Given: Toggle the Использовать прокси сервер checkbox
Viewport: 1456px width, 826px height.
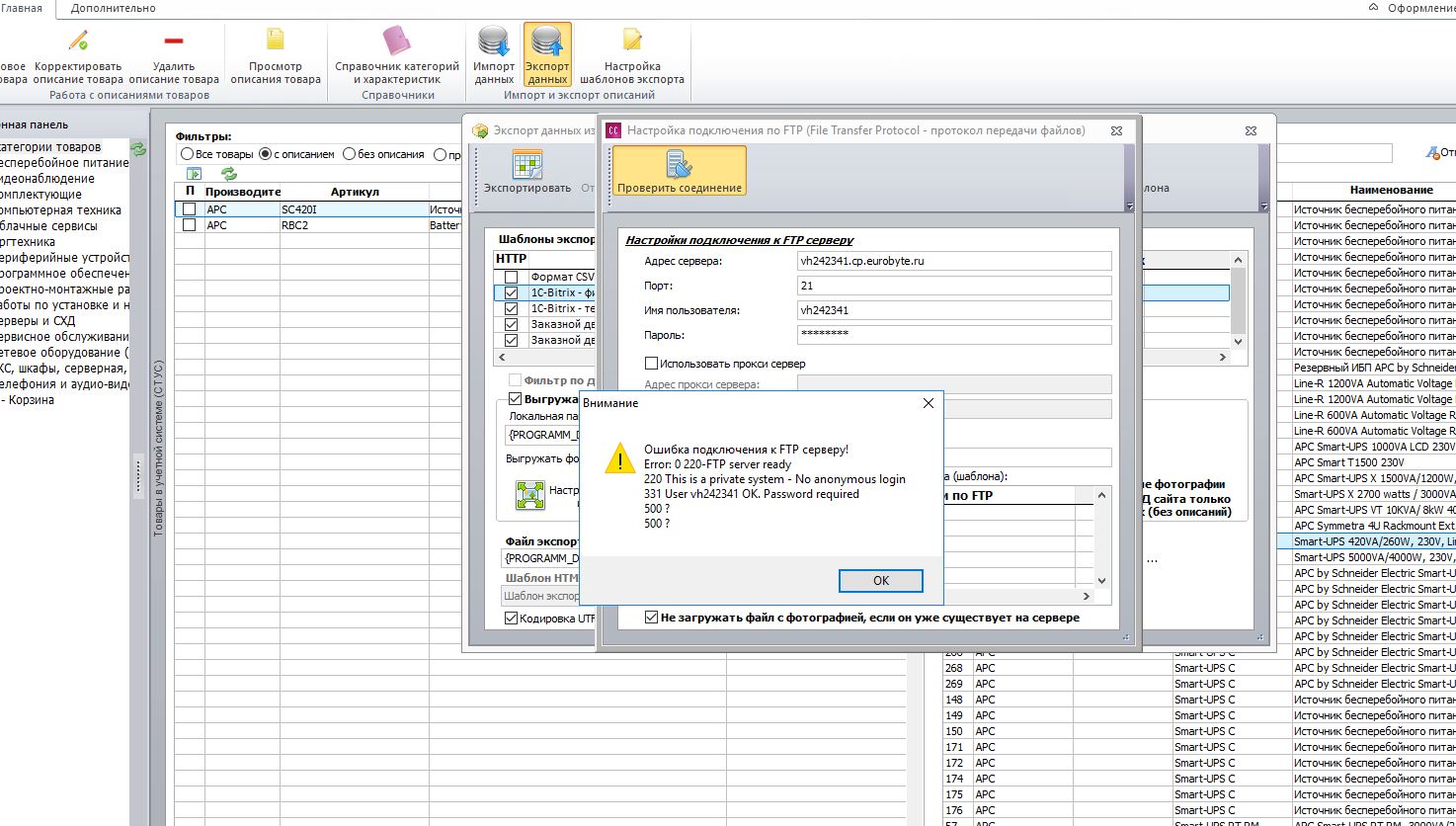Looking at the screenshot, I should coord(651,364).
